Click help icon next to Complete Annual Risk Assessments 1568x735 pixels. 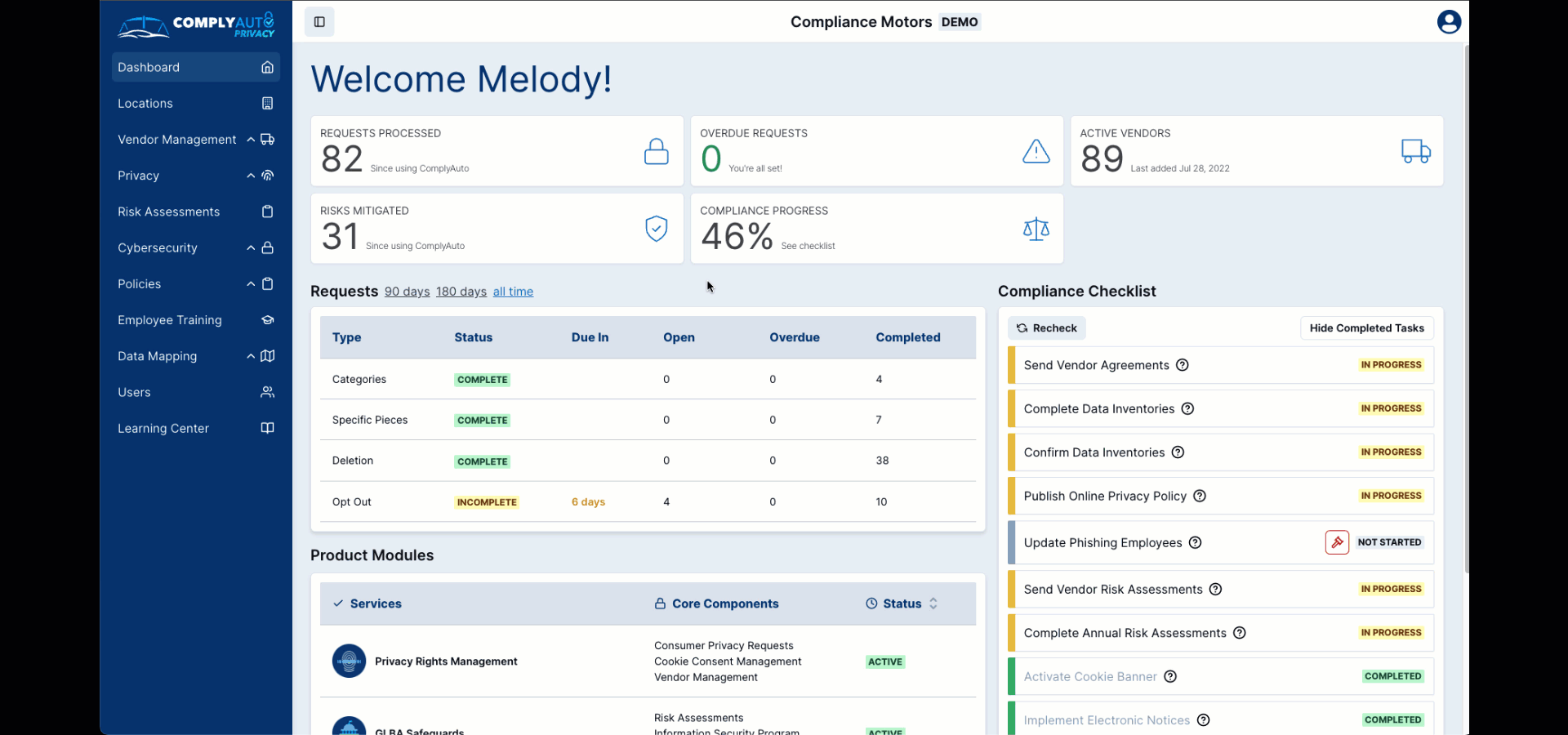click(1239, 633)
